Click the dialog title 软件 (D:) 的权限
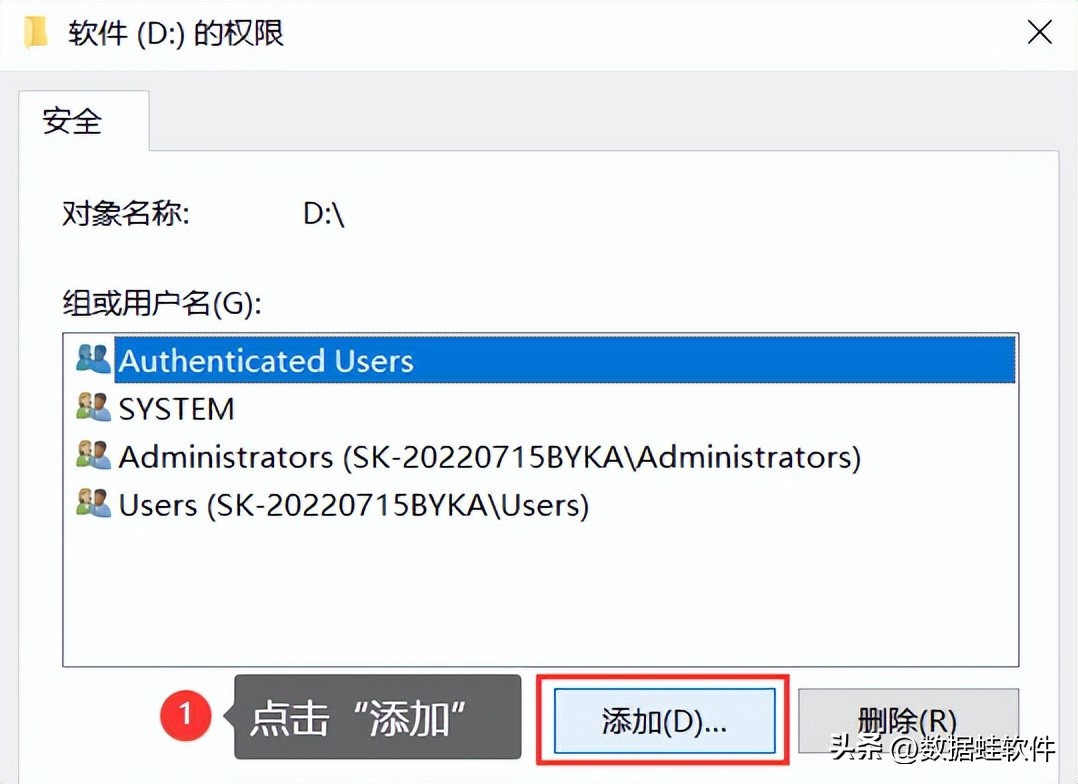Viewport: 1078px width, 784px height. [177, 33]
